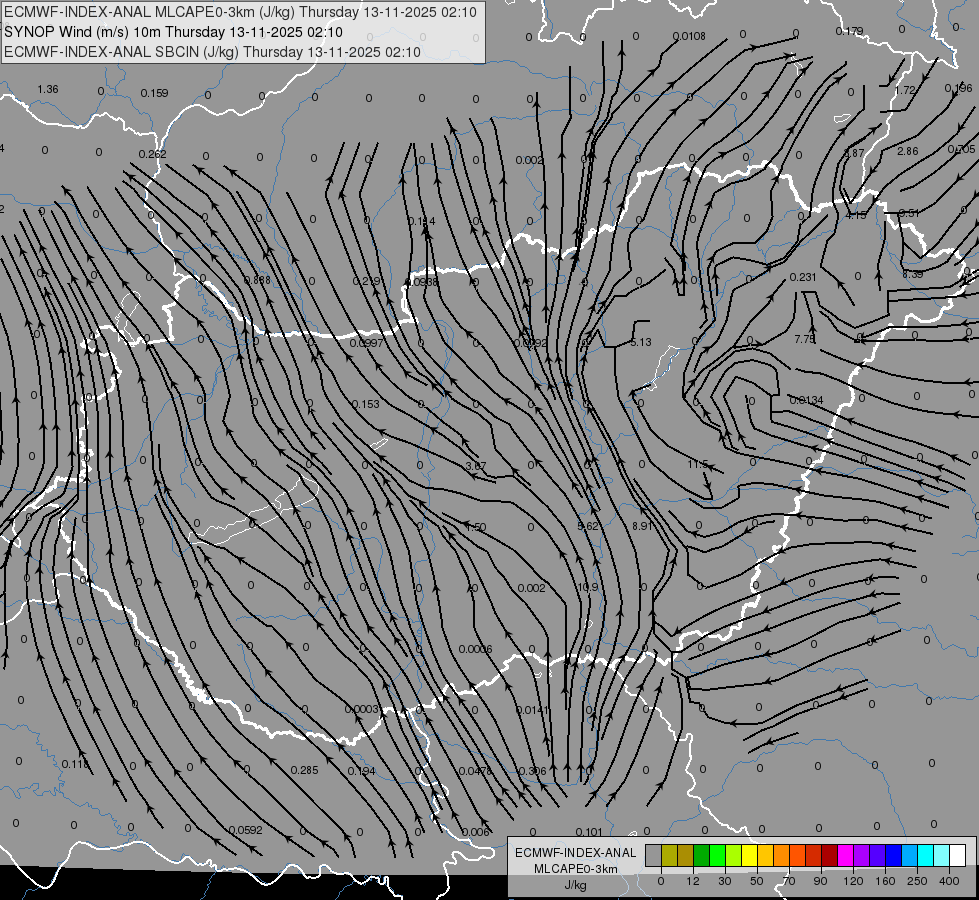Screen dimensions: 979x900
Task: Click the legend tick label 70
Action: (x=789, y=881)
